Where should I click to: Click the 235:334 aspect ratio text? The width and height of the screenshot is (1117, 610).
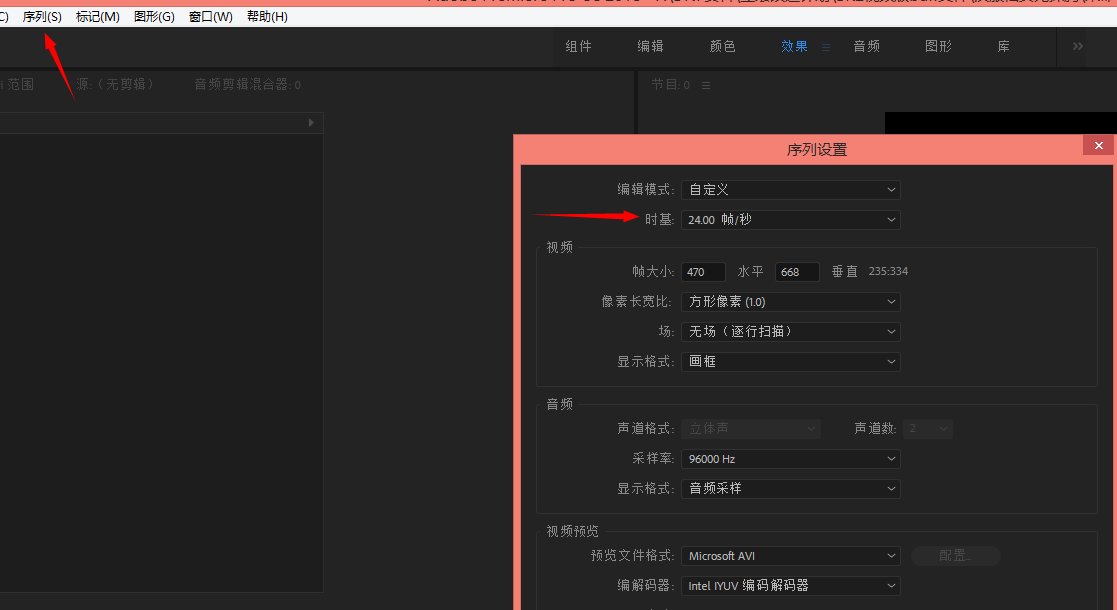[888, 272]
